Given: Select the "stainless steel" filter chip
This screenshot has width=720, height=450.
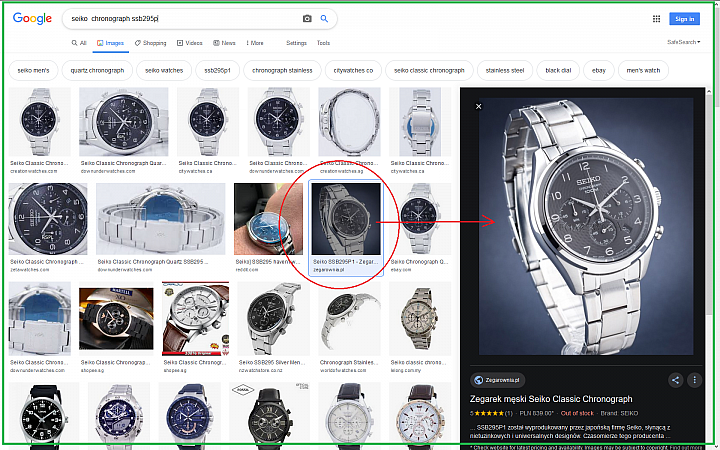Looking at the screenshot, I should point(505,70).
